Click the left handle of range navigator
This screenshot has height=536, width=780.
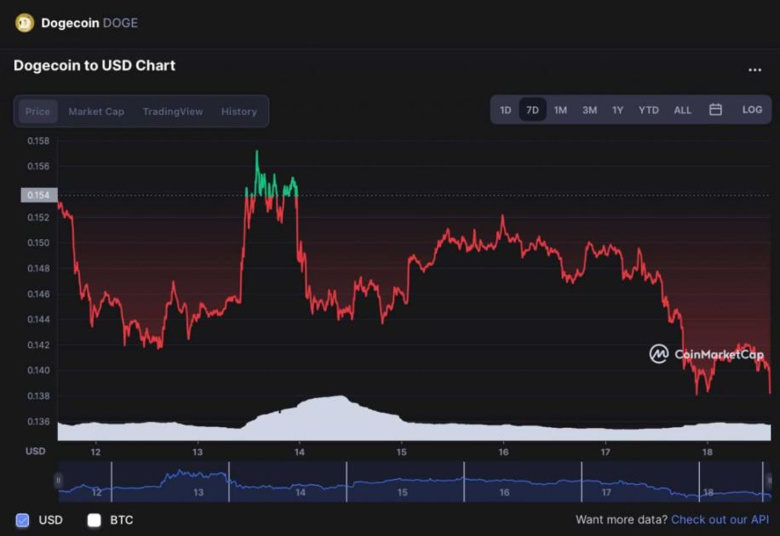point(58,480)
